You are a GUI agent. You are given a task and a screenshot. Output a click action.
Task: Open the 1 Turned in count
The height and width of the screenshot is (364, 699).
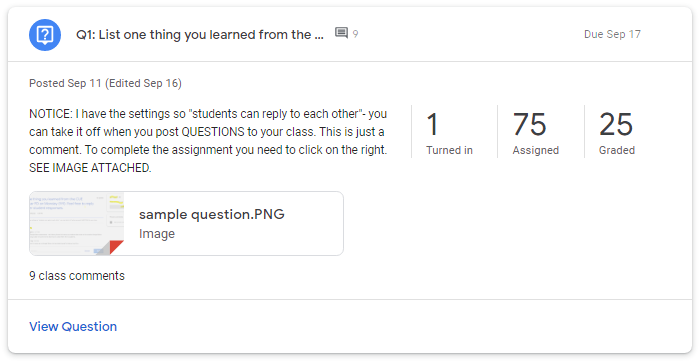449,132
